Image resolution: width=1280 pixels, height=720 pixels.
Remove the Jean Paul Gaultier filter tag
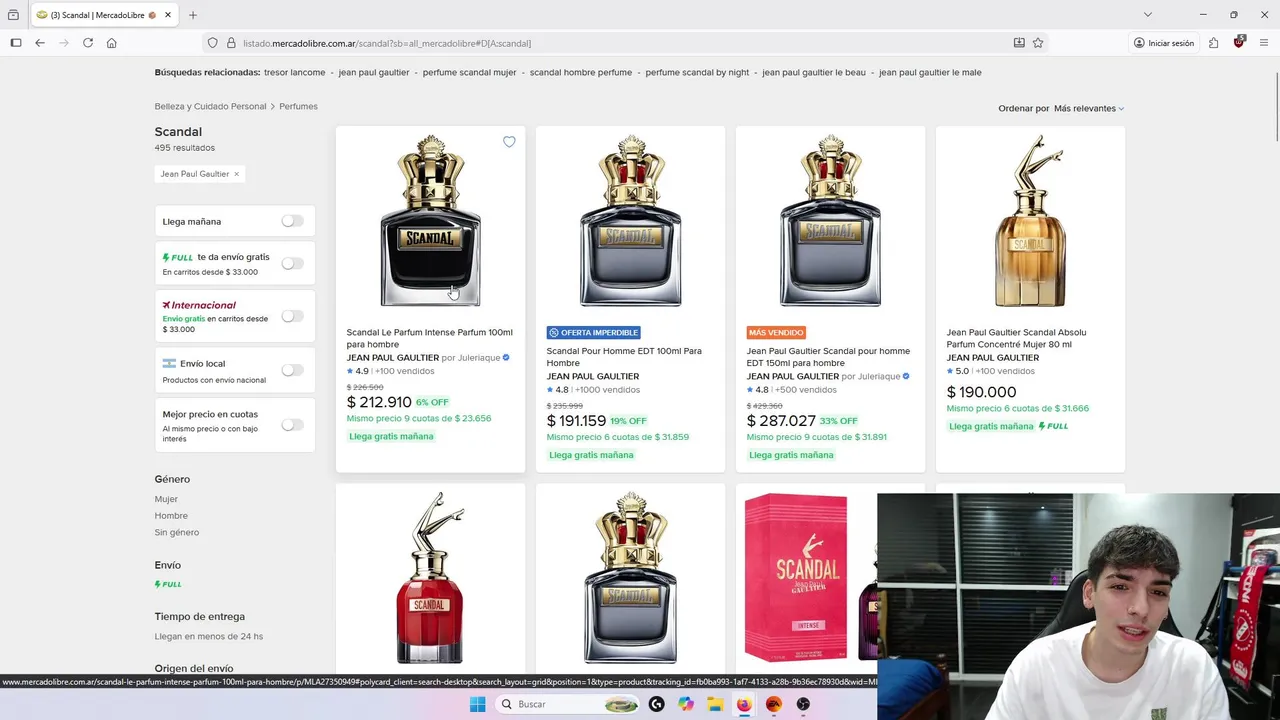(236, 174)
